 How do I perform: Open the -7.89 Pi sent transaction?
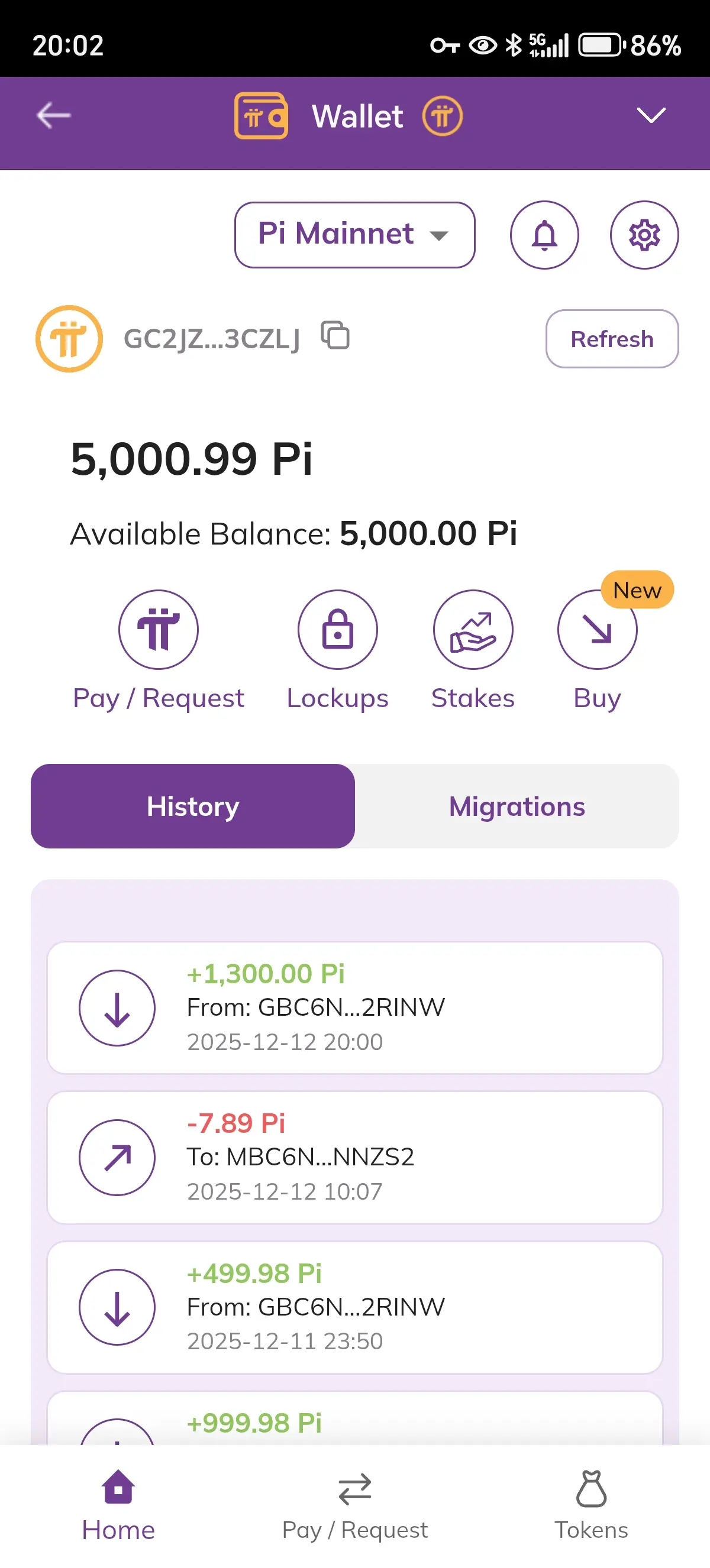point(354,1157)
